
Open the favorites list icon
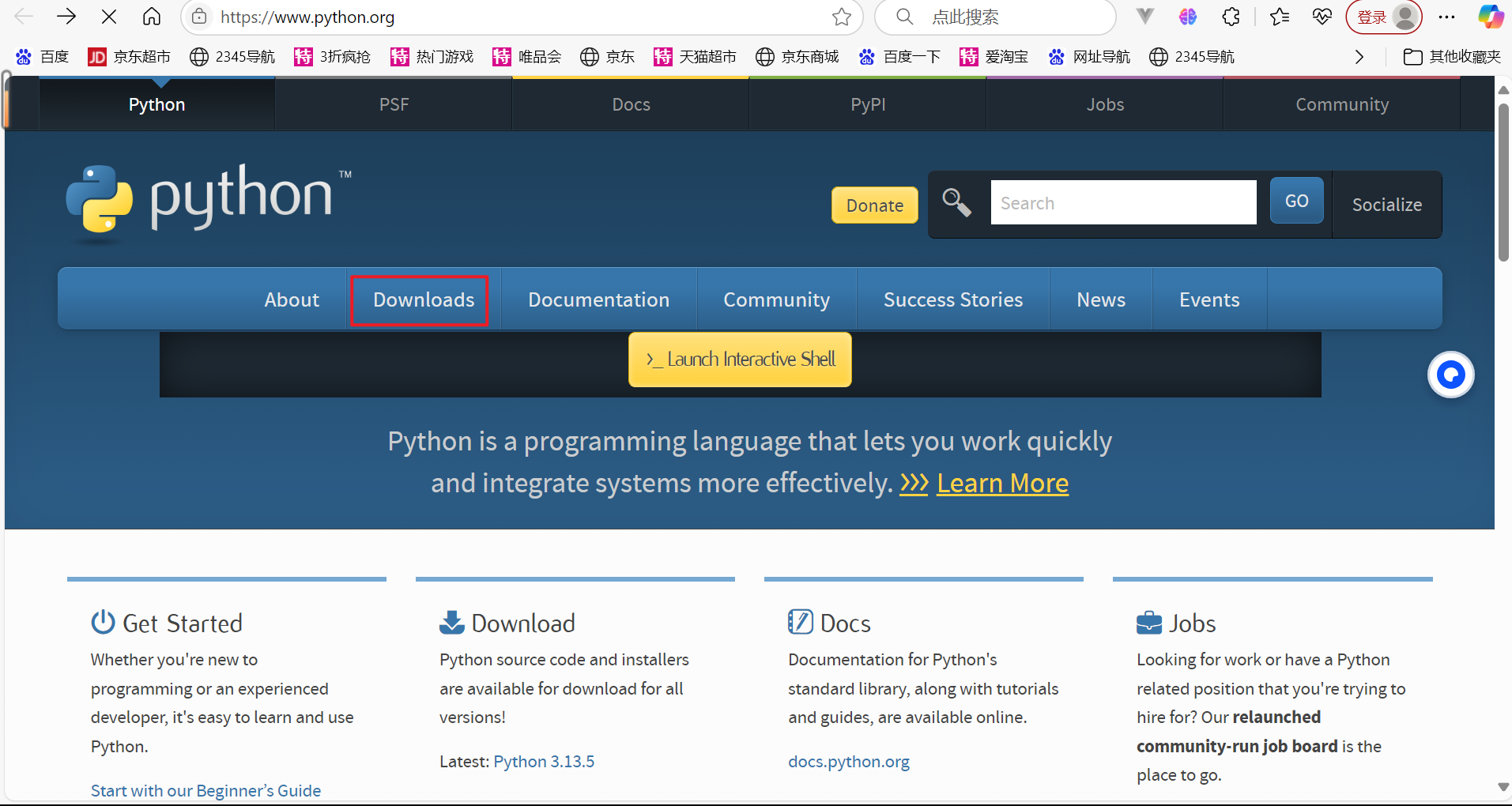[1280, 17]
